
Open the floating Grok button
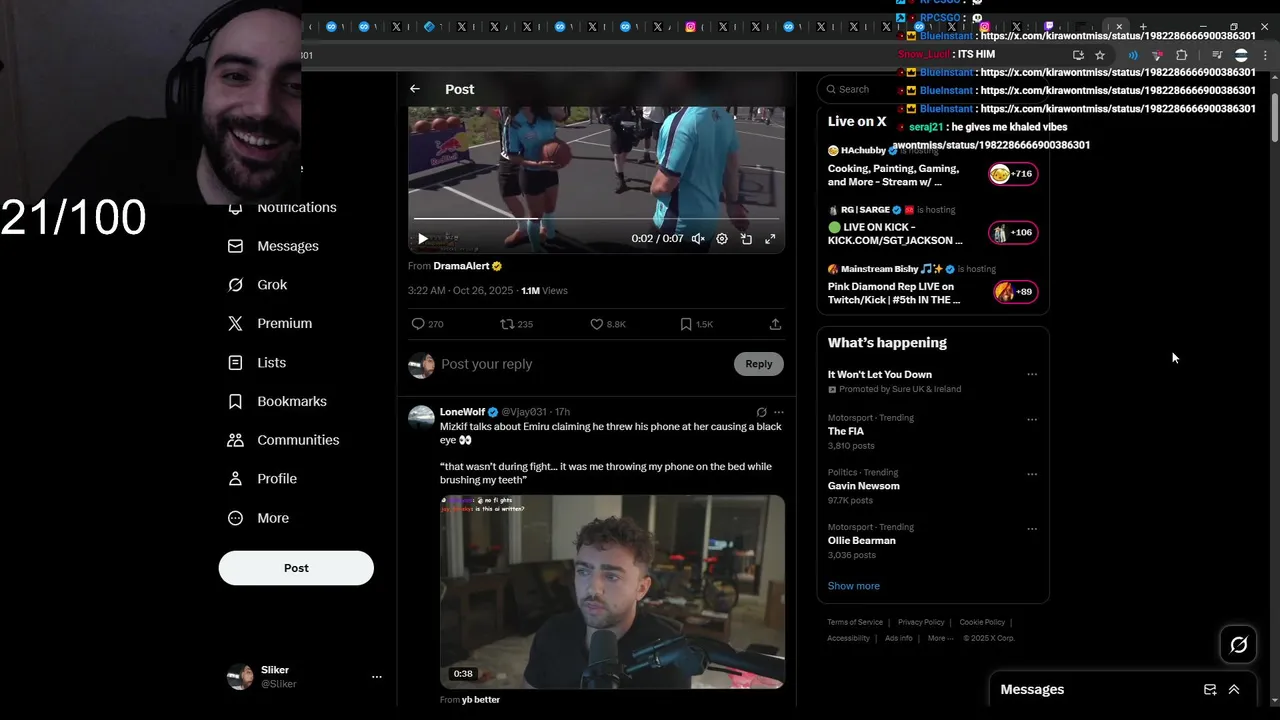point(1238,645)
